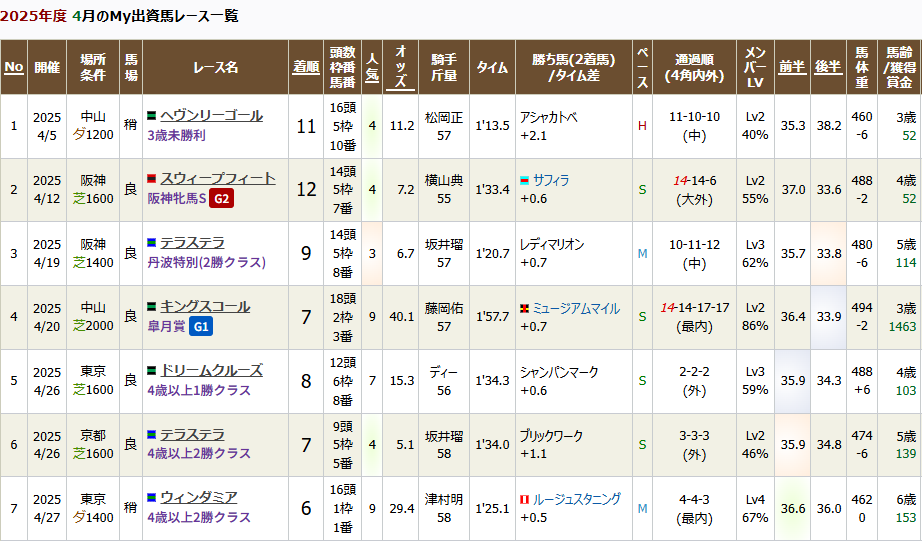Sort by the 前半 column header
The image size is (922, 541).
tap(793, 67)
